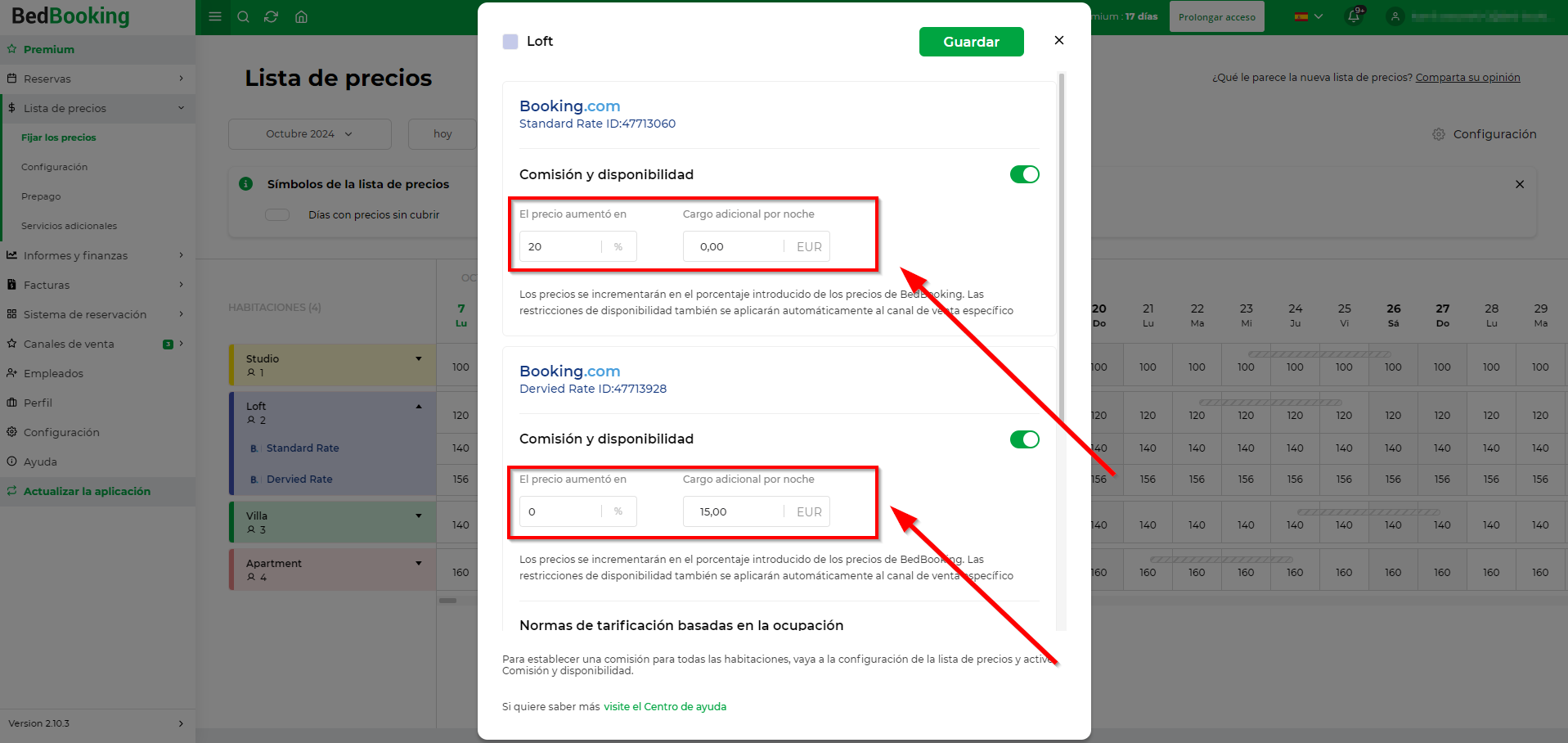Click the user profile avatar icon
The width and height of the screenshot is (1568, 743).
point(1395,16)
